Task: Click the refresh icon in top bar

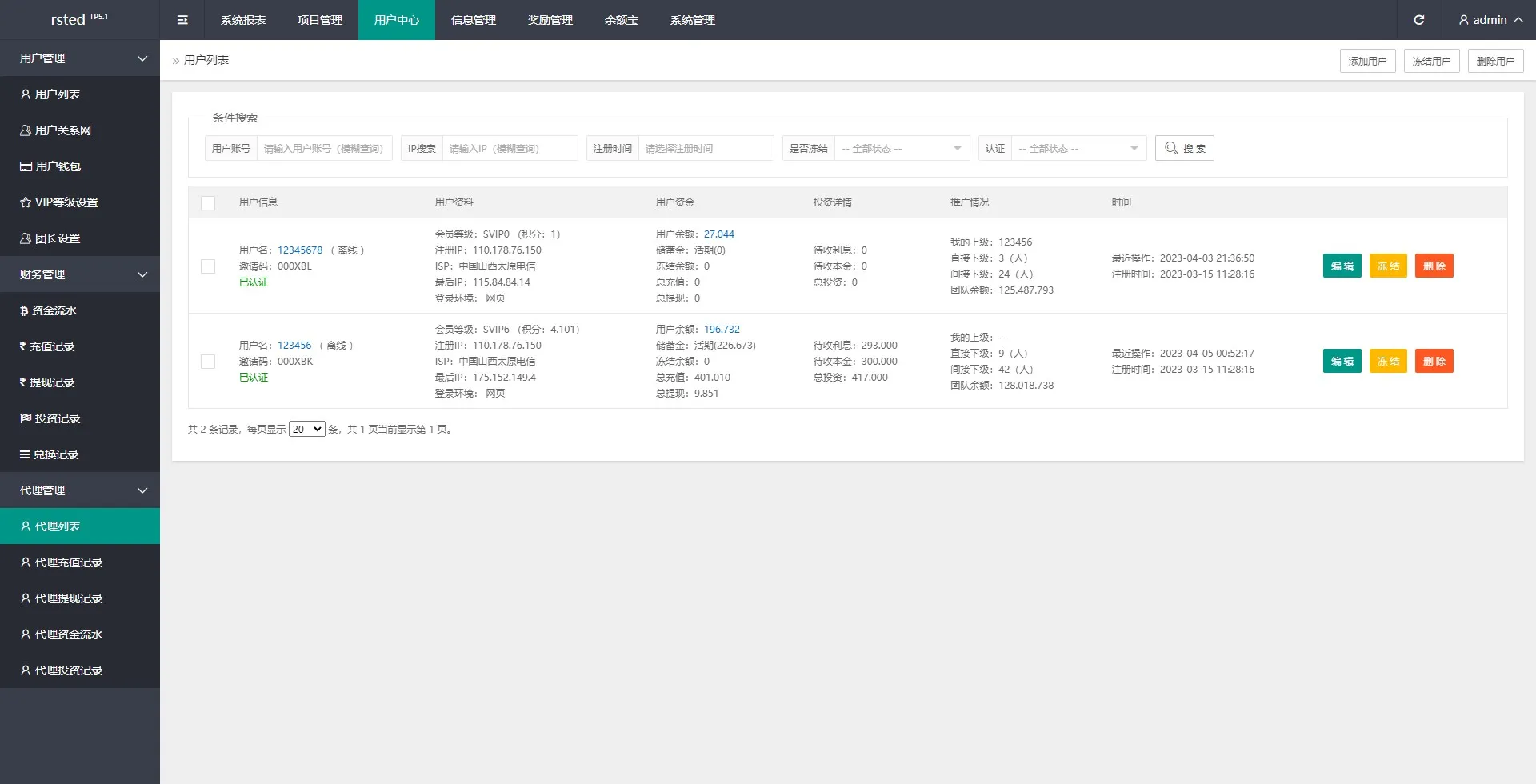Action: tap(1418, 20)
